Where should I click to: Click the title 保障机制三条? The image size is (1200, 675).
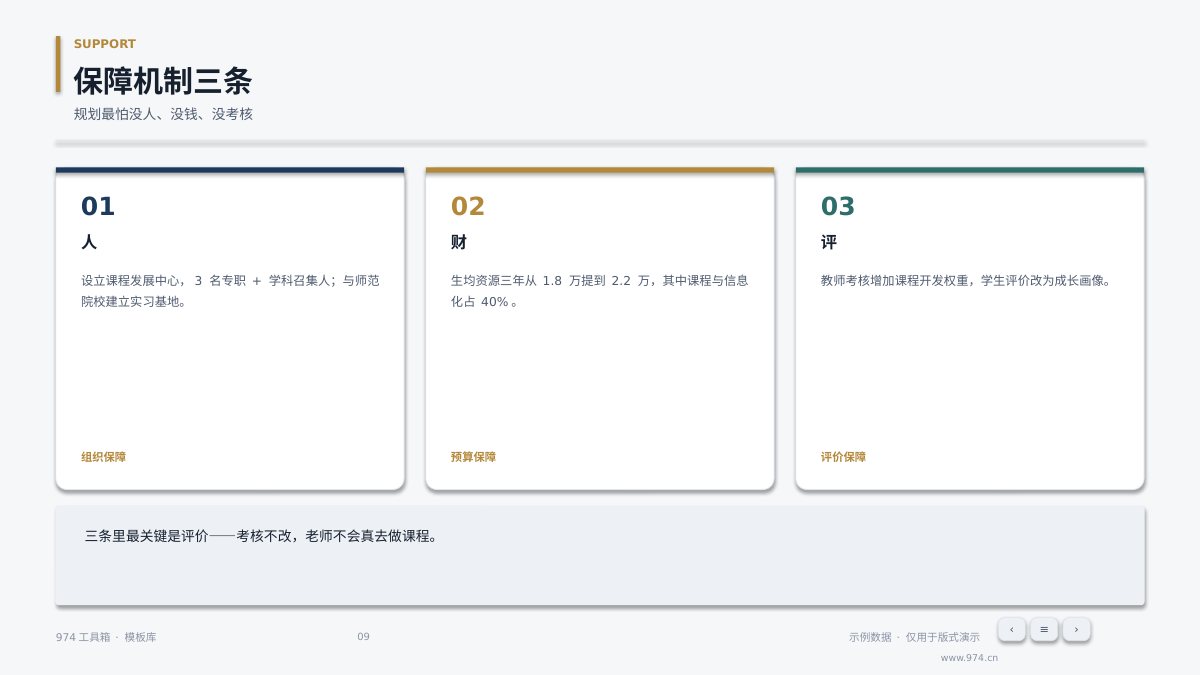pyautogui.click(x=163, y=80)
